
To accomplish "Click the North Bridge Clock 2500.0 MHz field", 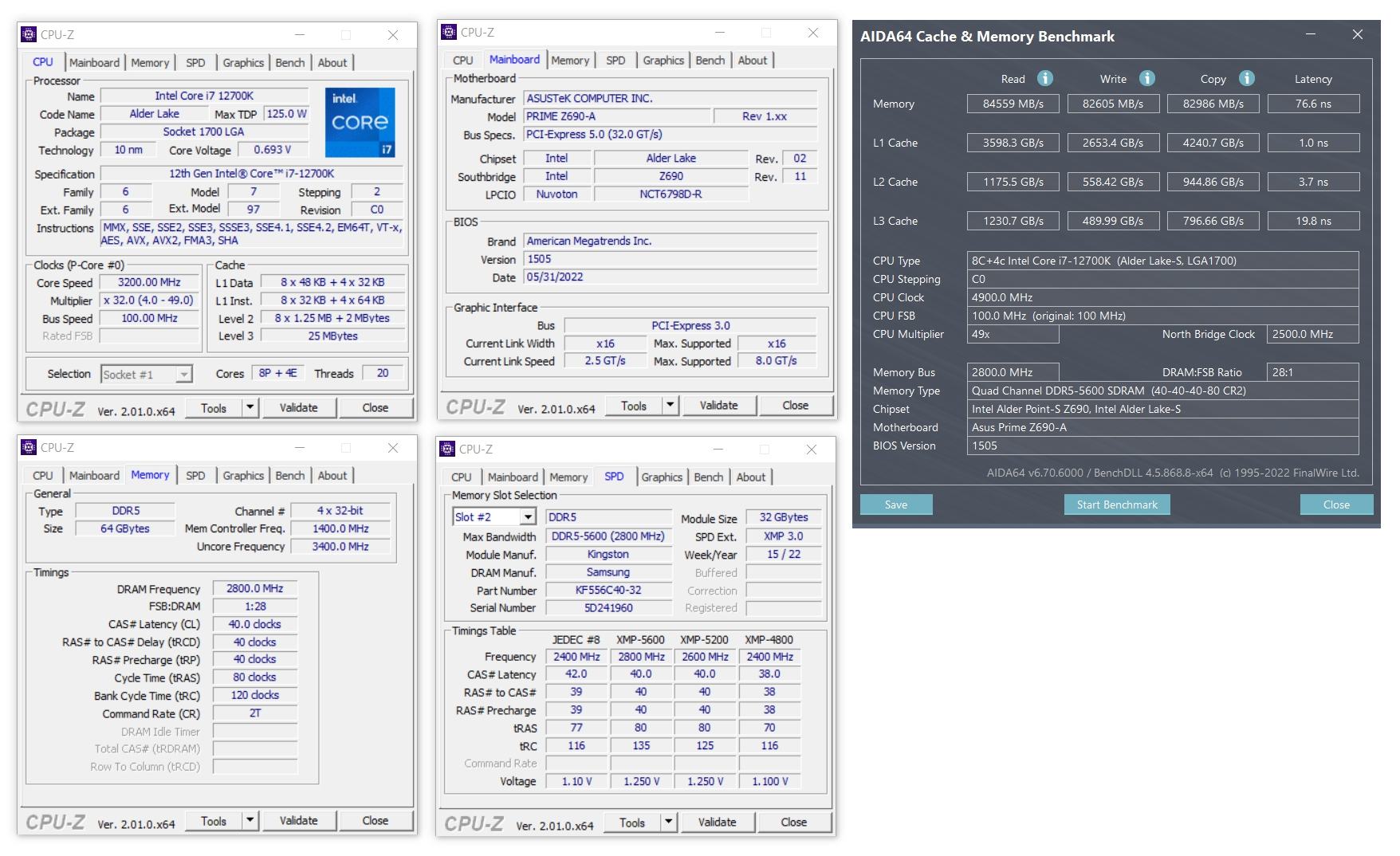I will [1312, 334].
